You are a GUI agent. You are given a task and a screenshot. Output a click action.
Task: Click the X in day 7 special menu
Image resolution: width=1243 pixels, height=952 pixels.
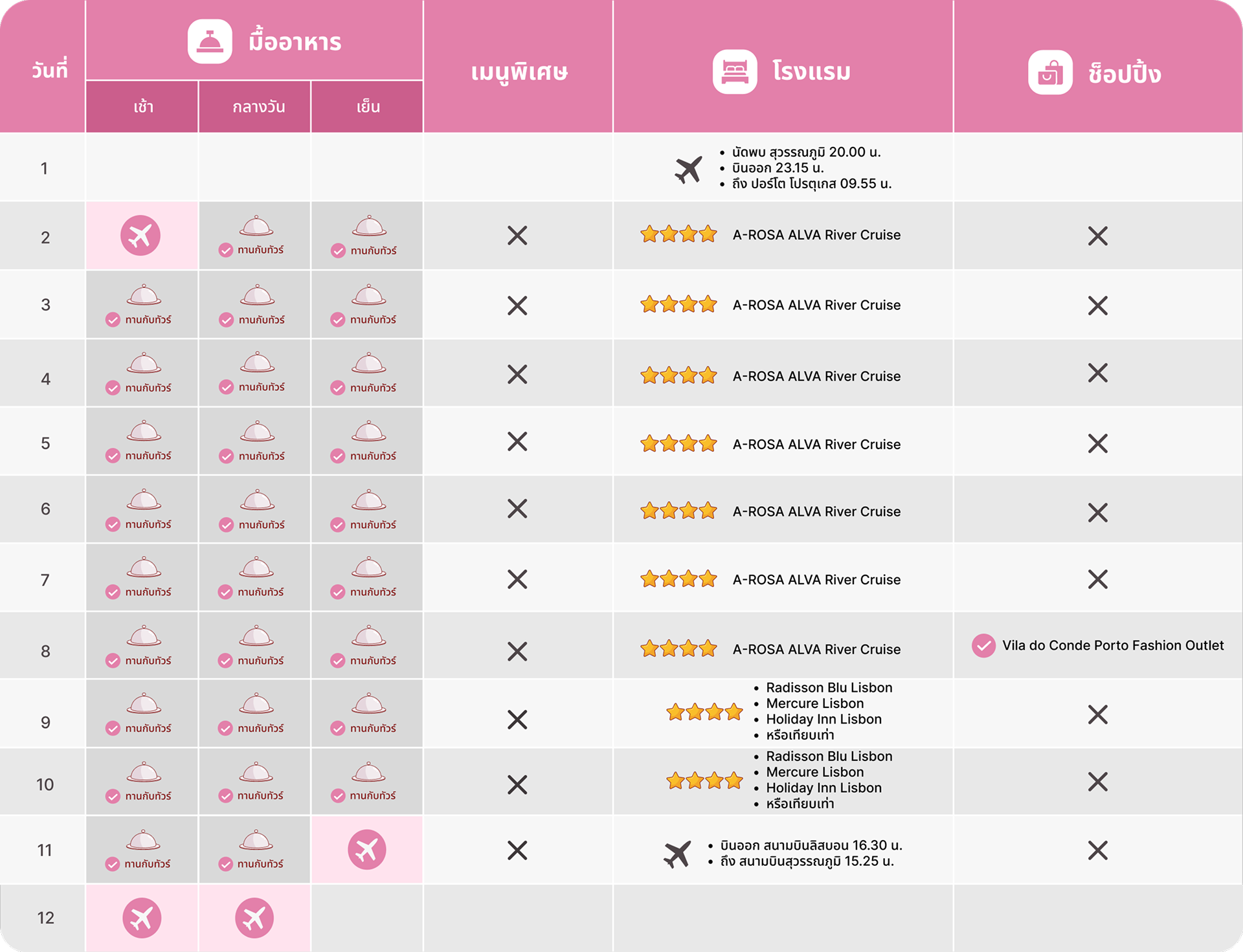(x=517, y=579)
